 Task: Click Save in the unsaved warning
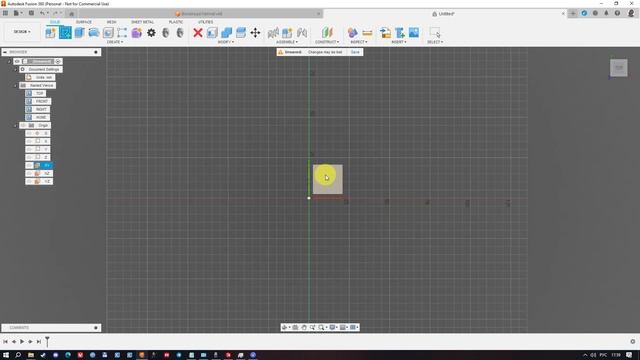(355, 52)
